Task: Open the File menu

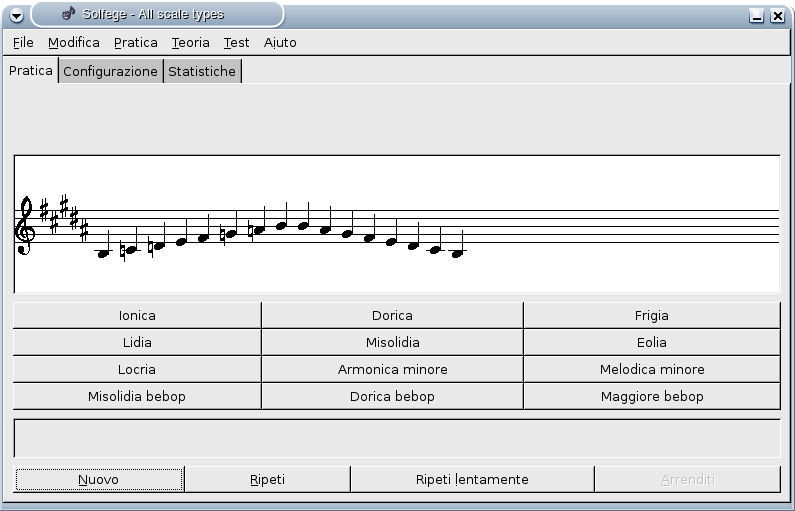Action: [23, 42]
